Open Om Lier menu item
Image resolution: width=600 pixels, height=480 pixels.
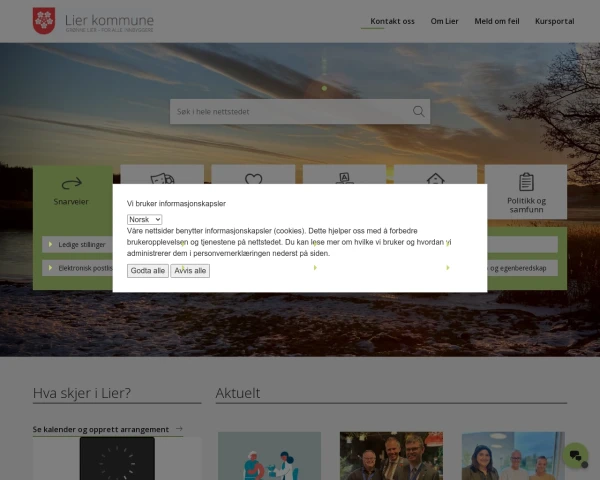445,21
